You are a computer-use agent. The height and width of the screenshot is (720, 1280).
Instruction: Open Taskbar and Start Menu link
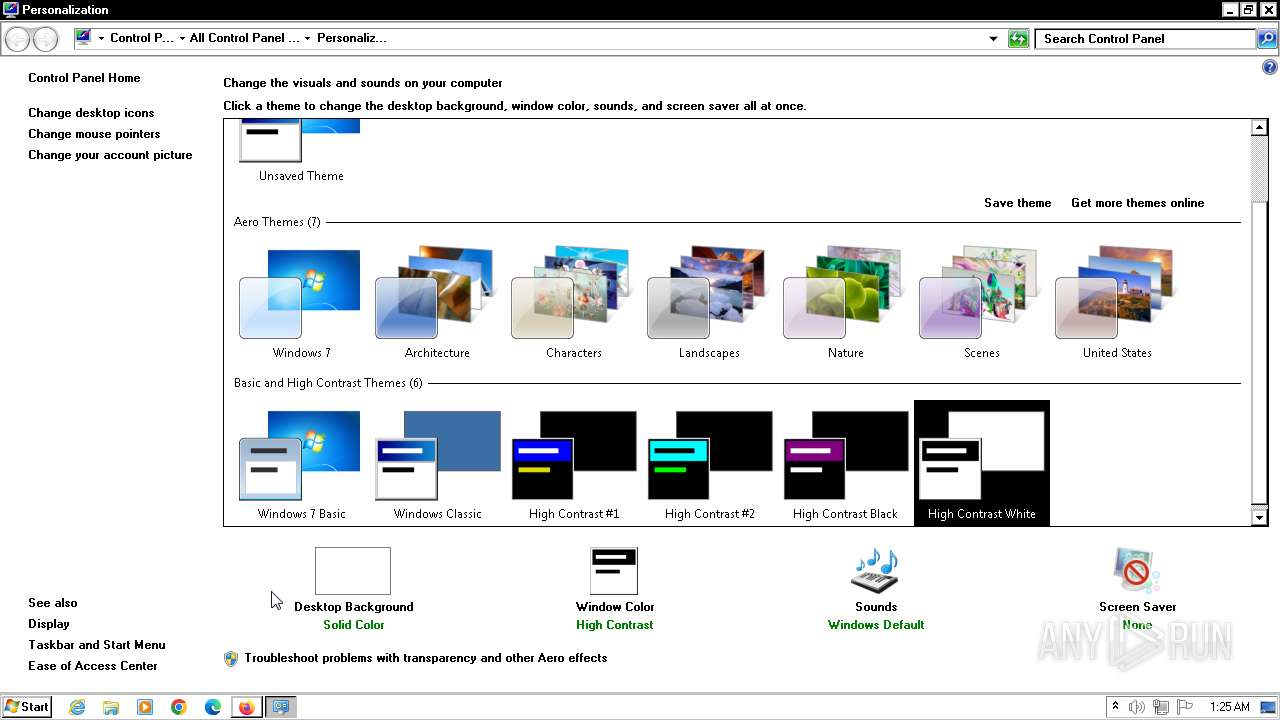point(97,645)
